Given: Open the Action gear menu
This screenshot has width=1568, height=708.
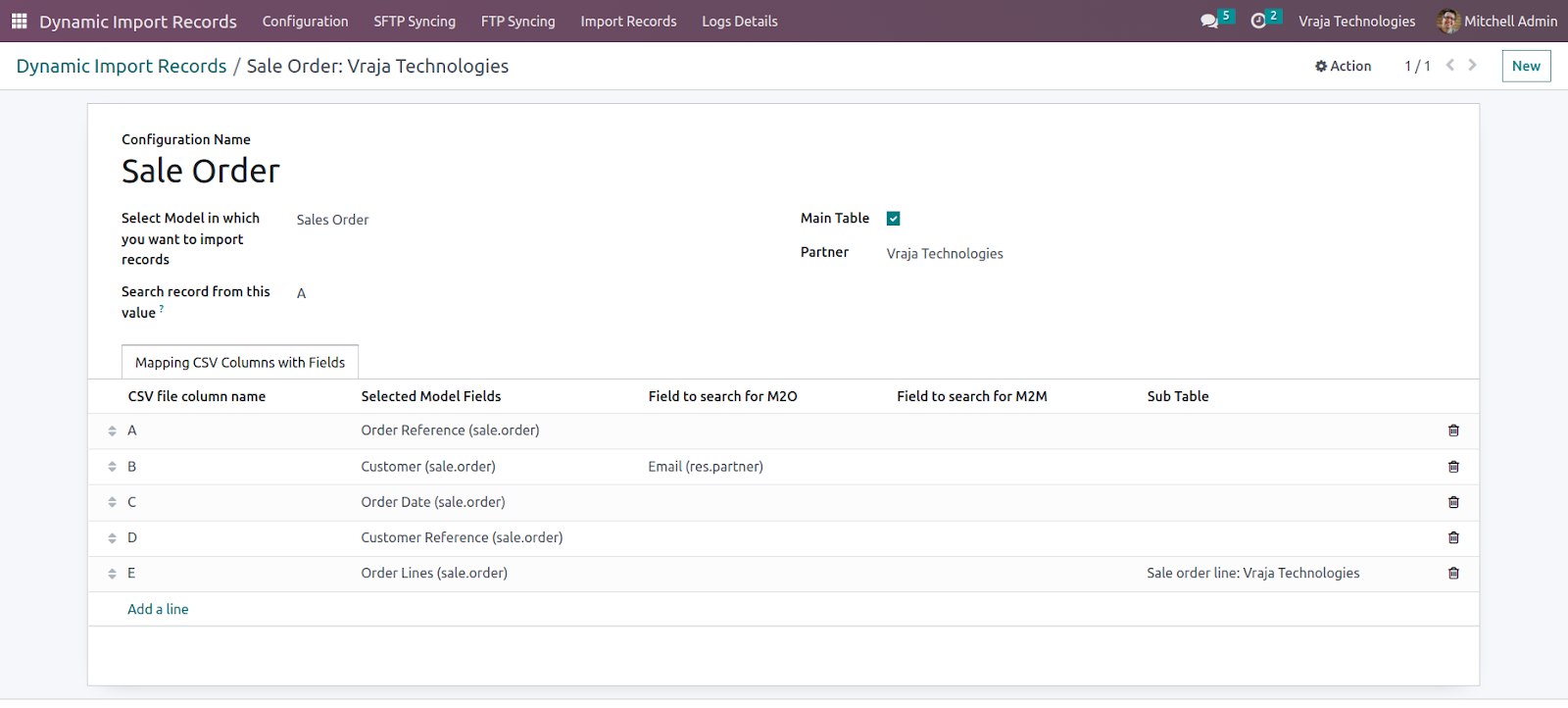Looking at the screenshot, I should click(1343, 66).
